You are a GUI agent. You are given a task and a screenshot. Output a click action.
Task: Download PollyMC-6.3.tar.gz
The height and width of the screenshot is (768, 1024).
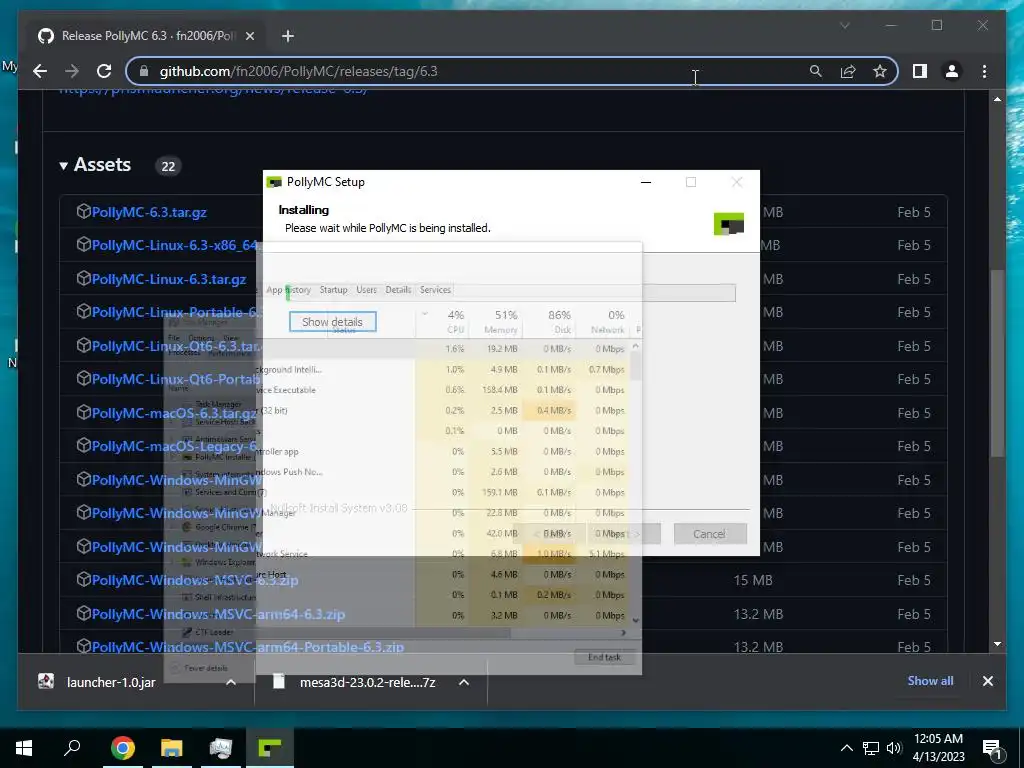[x=149, y=212]
